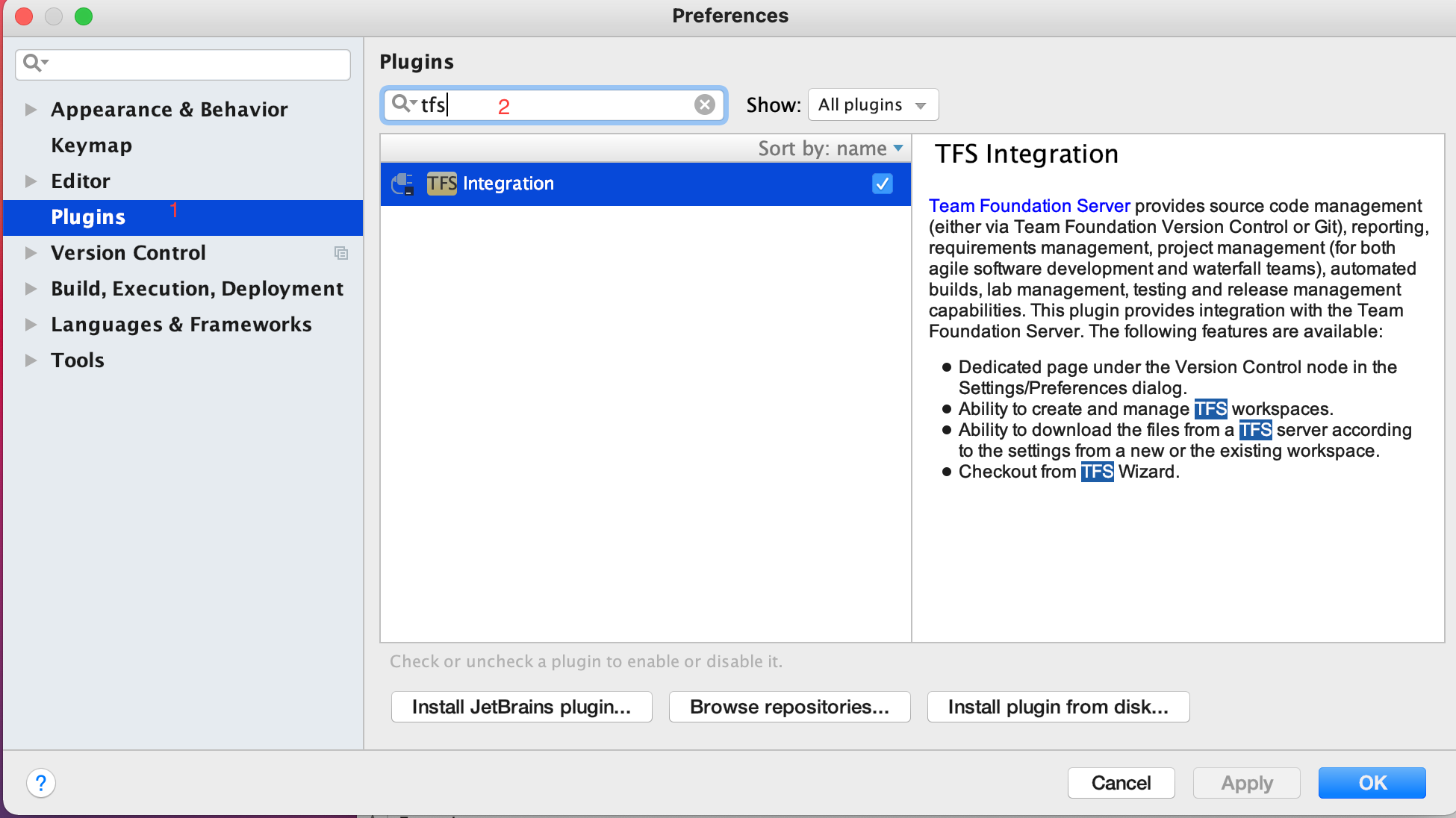
Task: Click the Apply button
Action: click(x=1246, y=783)
